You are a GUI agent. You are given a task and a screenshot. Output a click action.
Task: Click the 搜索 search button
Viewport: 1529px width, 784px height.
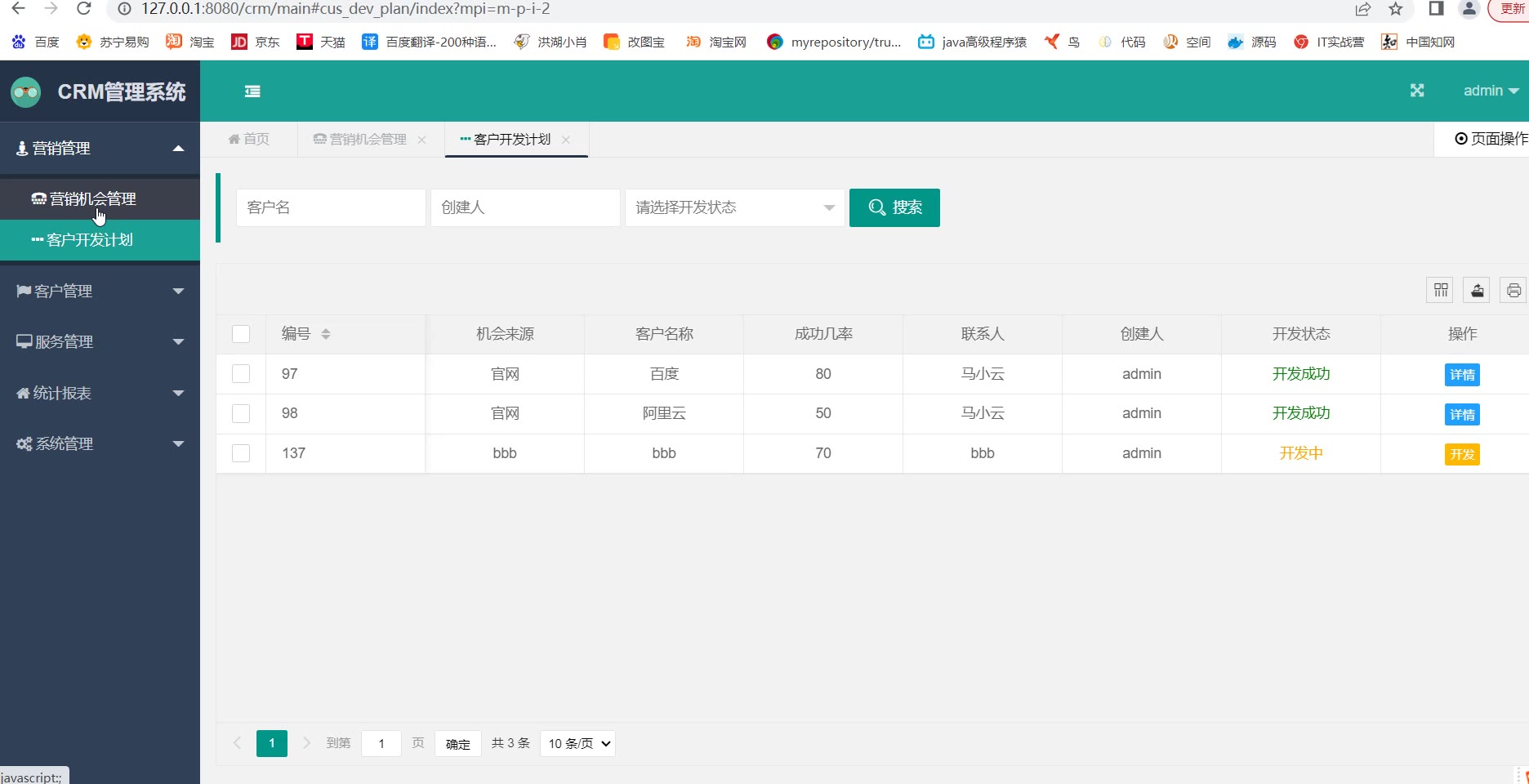click(894, 207)
